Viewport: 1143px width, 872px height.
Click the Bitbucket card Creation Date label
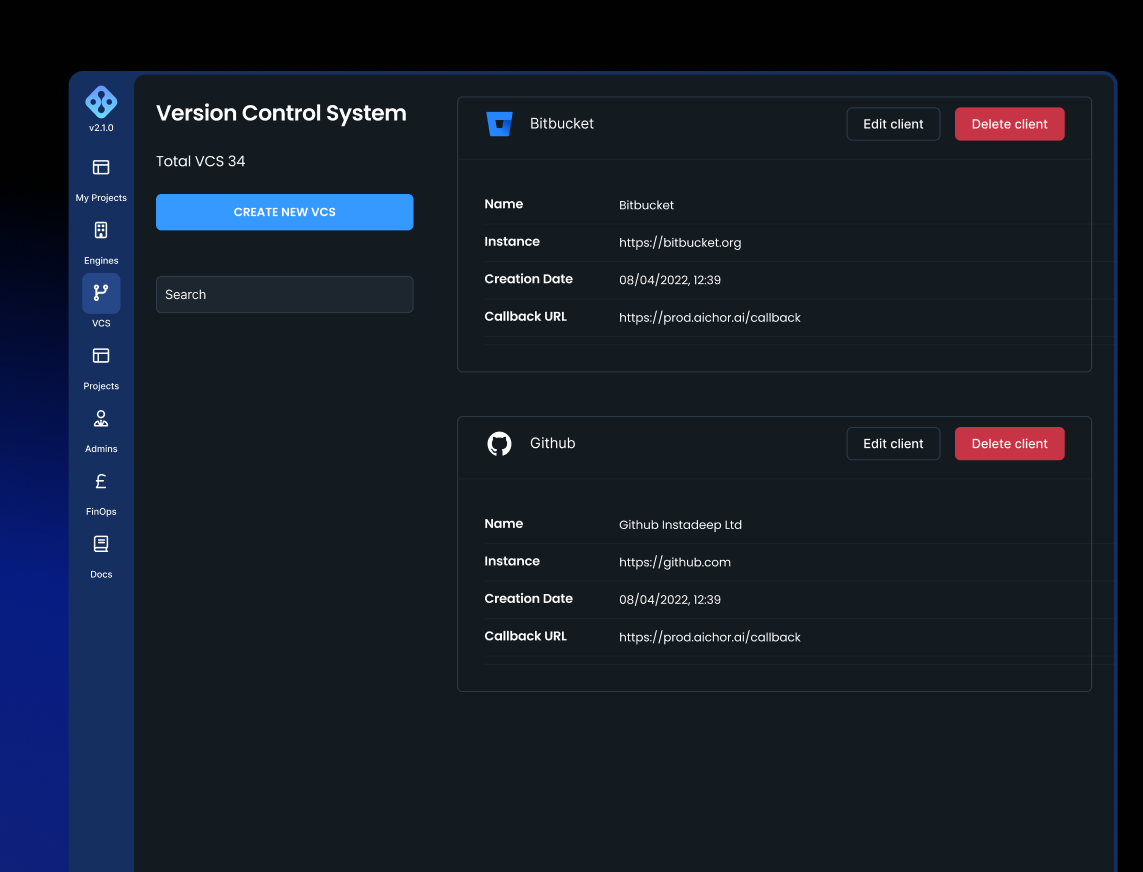click(528, 279)
